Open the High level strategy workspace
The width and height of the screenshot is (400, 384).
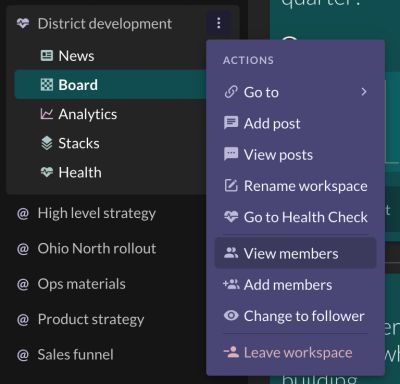(x=97, y=213)
